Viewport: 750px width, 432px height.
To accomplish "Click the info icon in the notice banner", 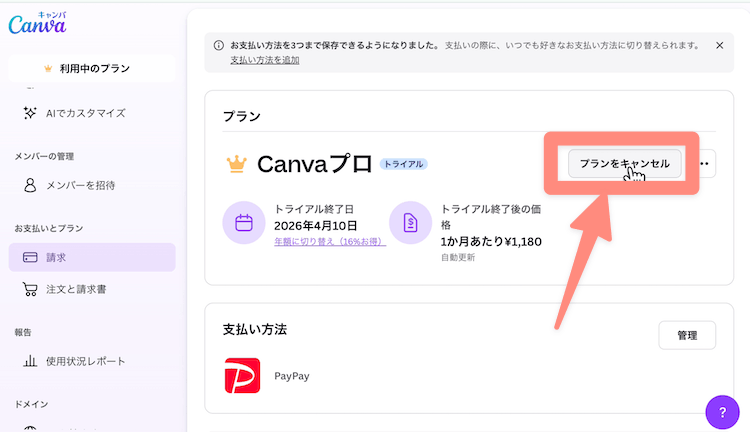I will click(x=219, y=45).
